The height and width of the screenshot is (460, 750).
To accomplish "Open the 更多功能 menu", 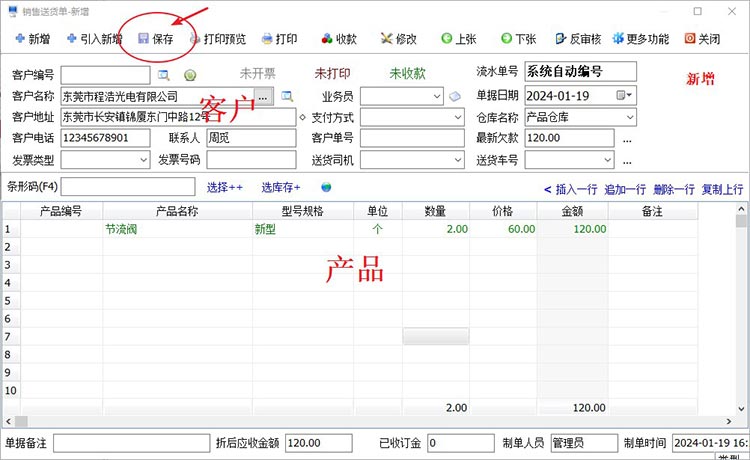I will tap(640, 39).
